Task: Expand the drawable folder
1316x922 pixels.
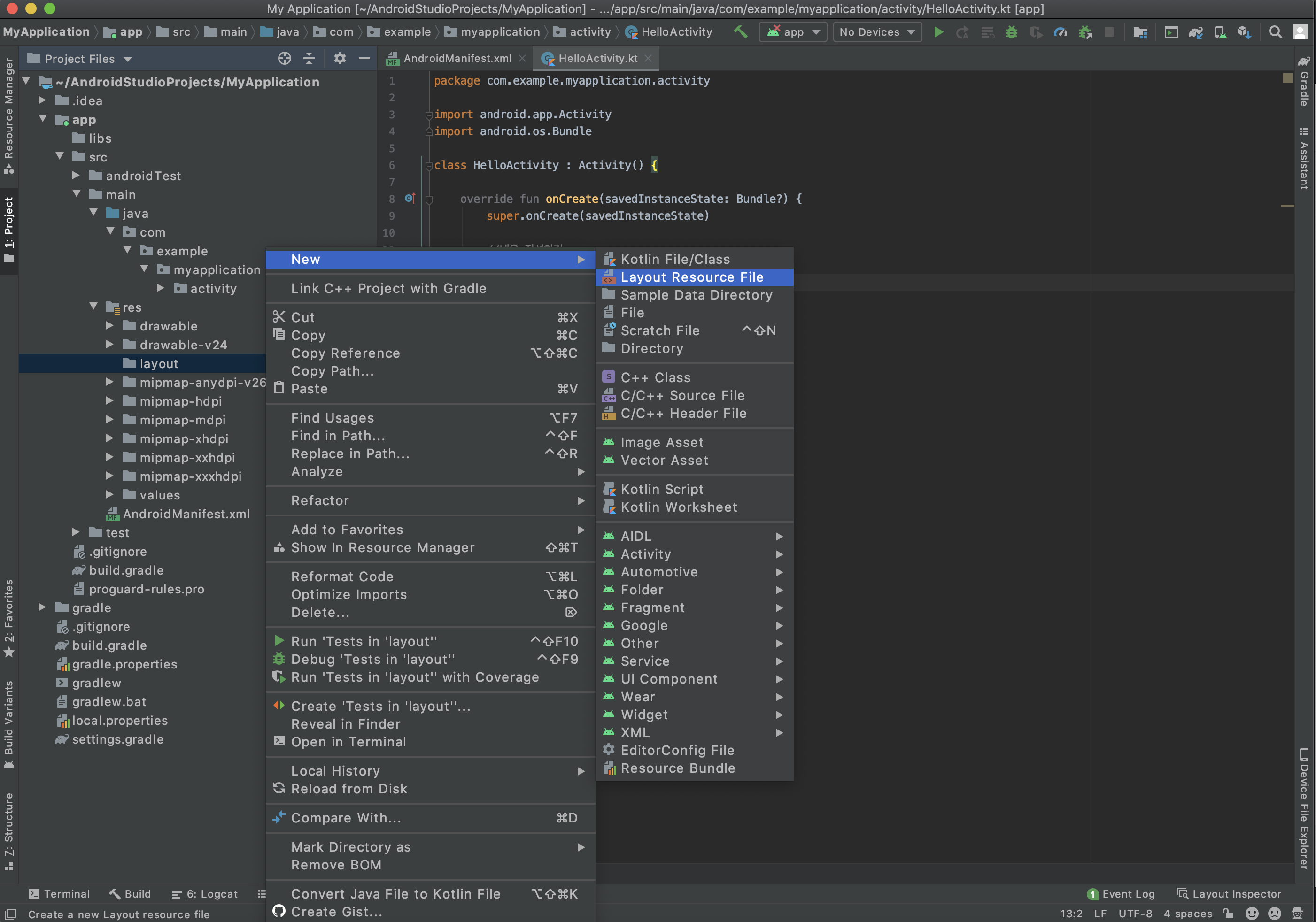Action: (110, 326)
